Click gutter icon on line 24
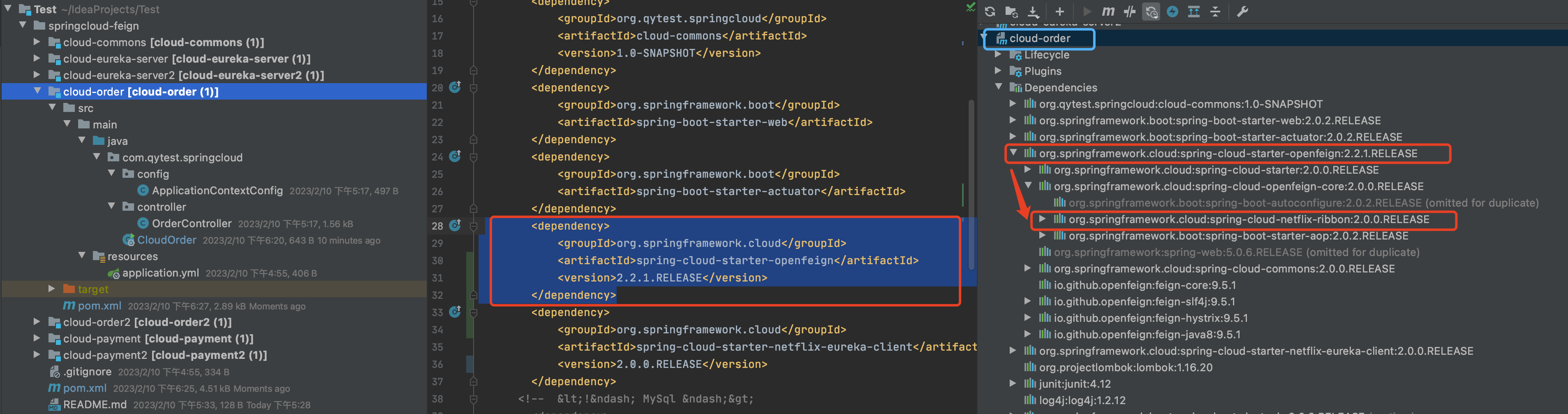 (455, 156)
